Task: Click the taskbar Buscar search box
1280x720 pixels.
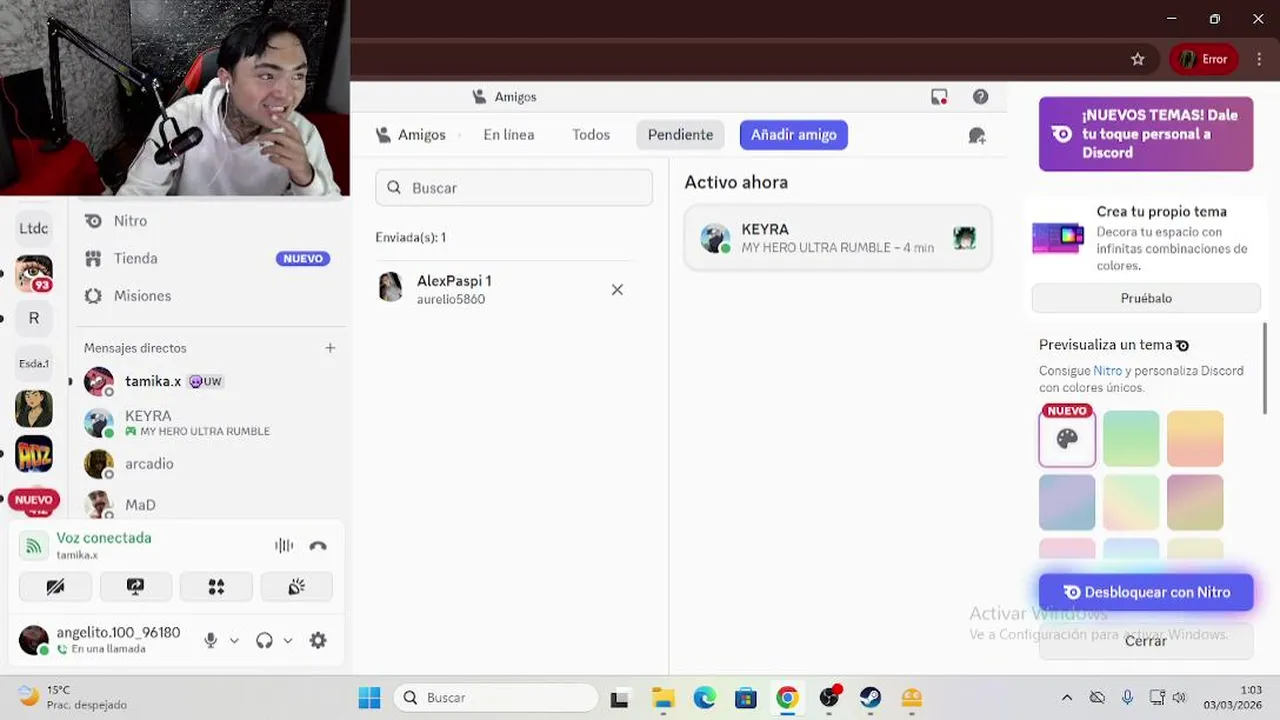Action: point(496,697)
